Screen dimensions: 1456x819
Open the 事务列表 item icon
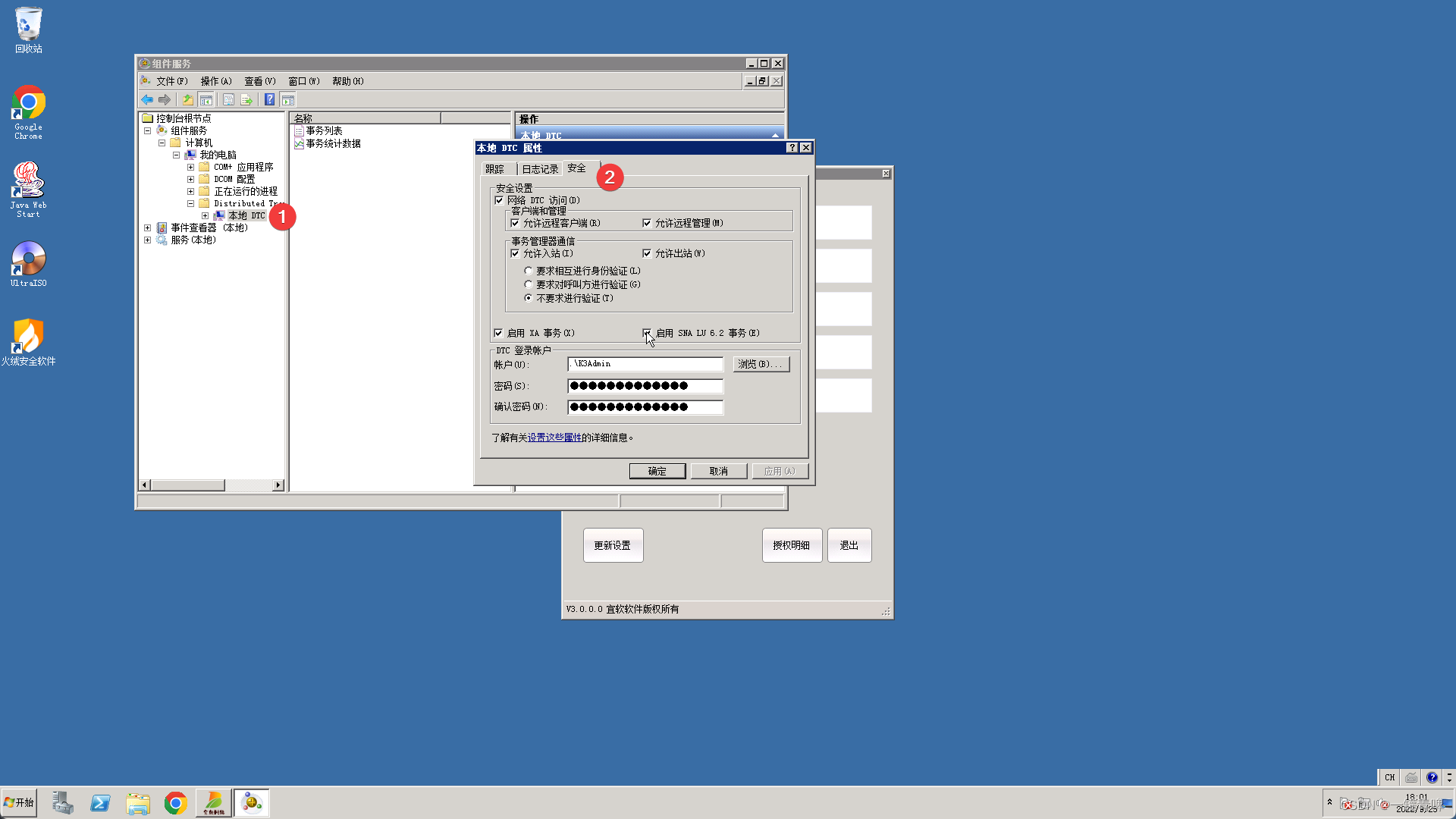tap(299, 130)
